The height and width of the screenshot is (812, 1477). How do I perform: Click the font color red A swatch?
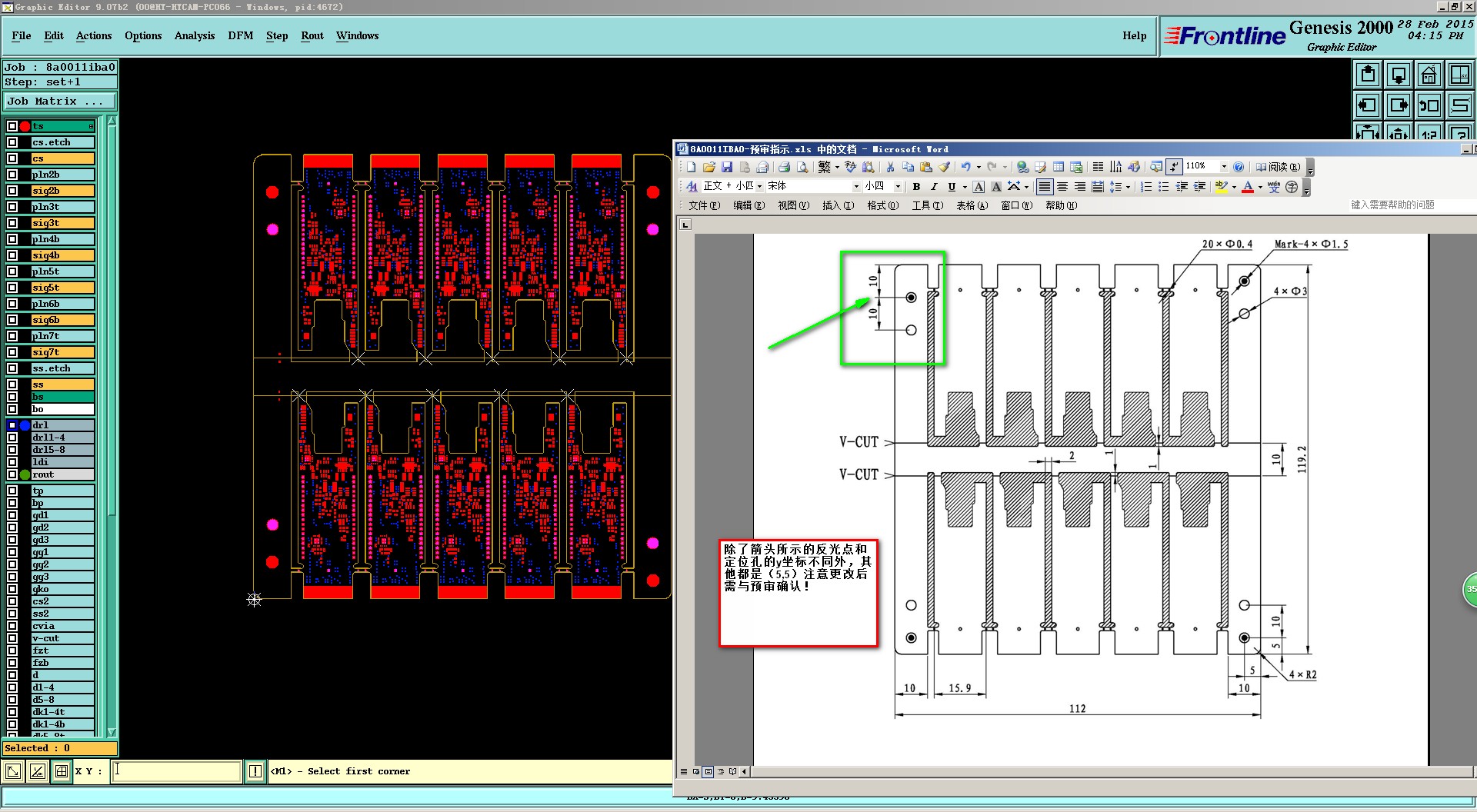click(1248, 186)
